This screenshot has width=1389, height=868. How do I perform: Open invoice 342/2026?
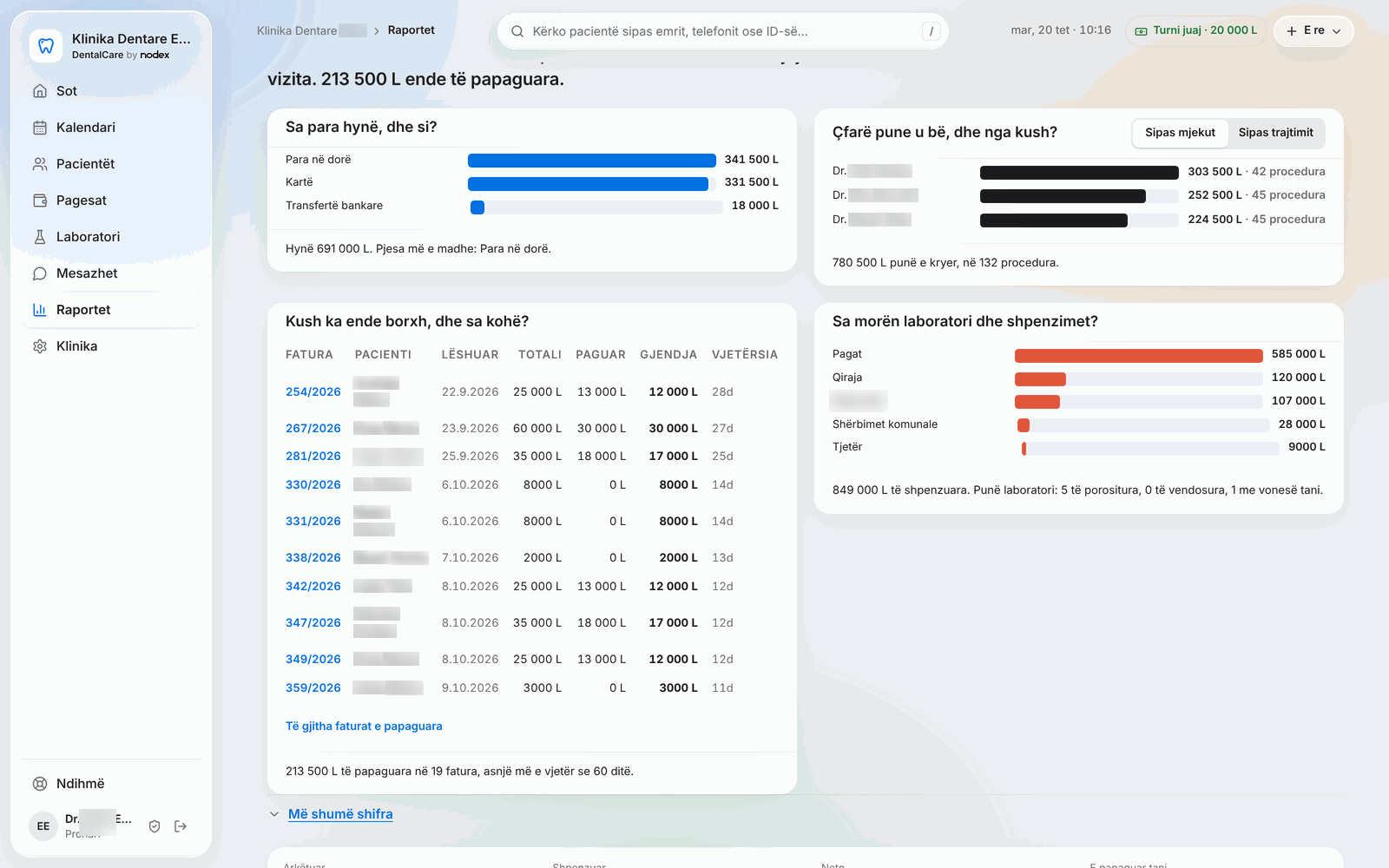click(313, 587)
